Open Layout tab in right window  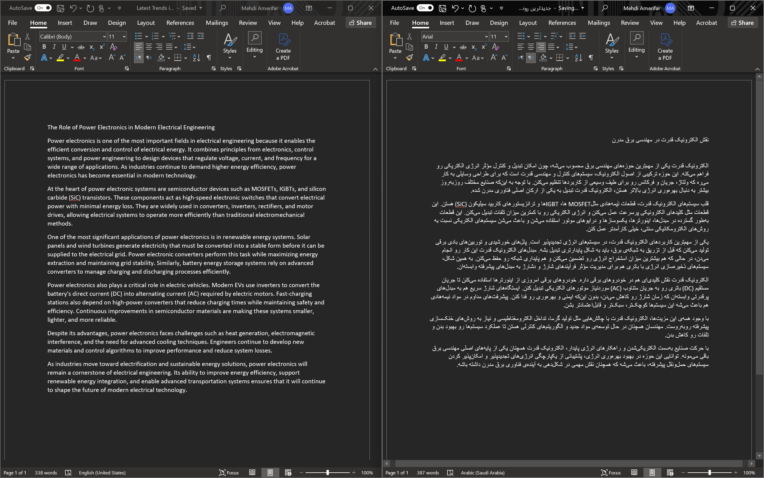point(528,23)
